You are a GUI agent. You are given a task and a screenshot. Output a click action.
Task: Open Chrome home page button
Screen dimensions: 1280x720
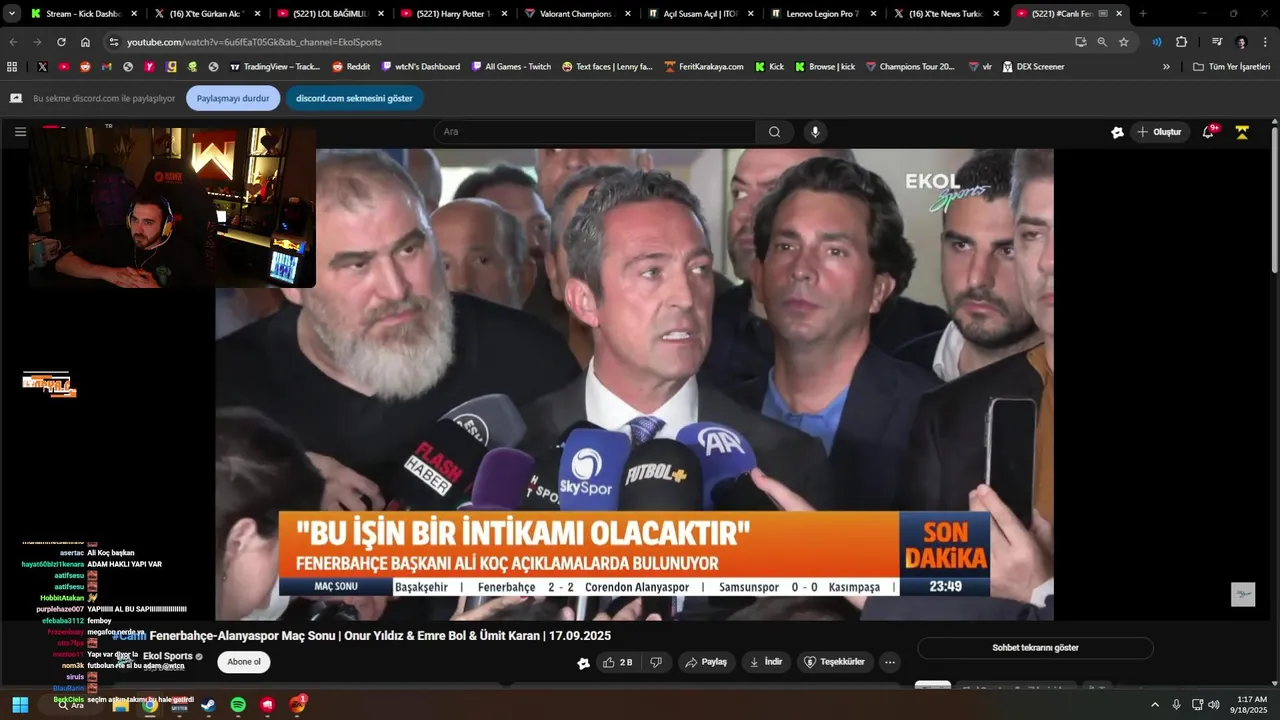(x=85, y=42)
